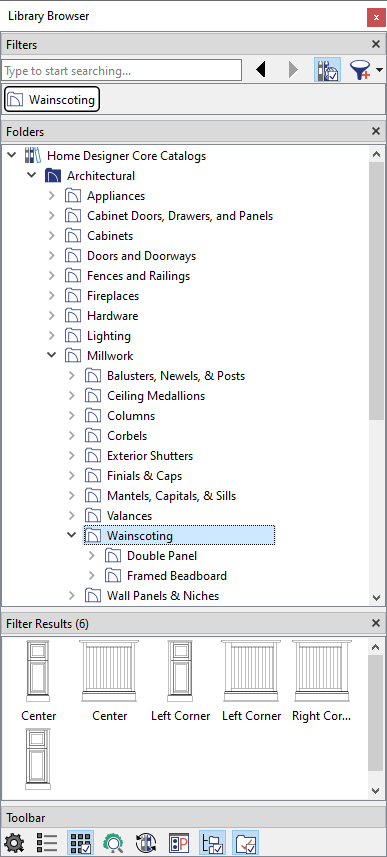387x857 pixels.
Task: Select the Columns folder in the tree
Action: [131, 415]
